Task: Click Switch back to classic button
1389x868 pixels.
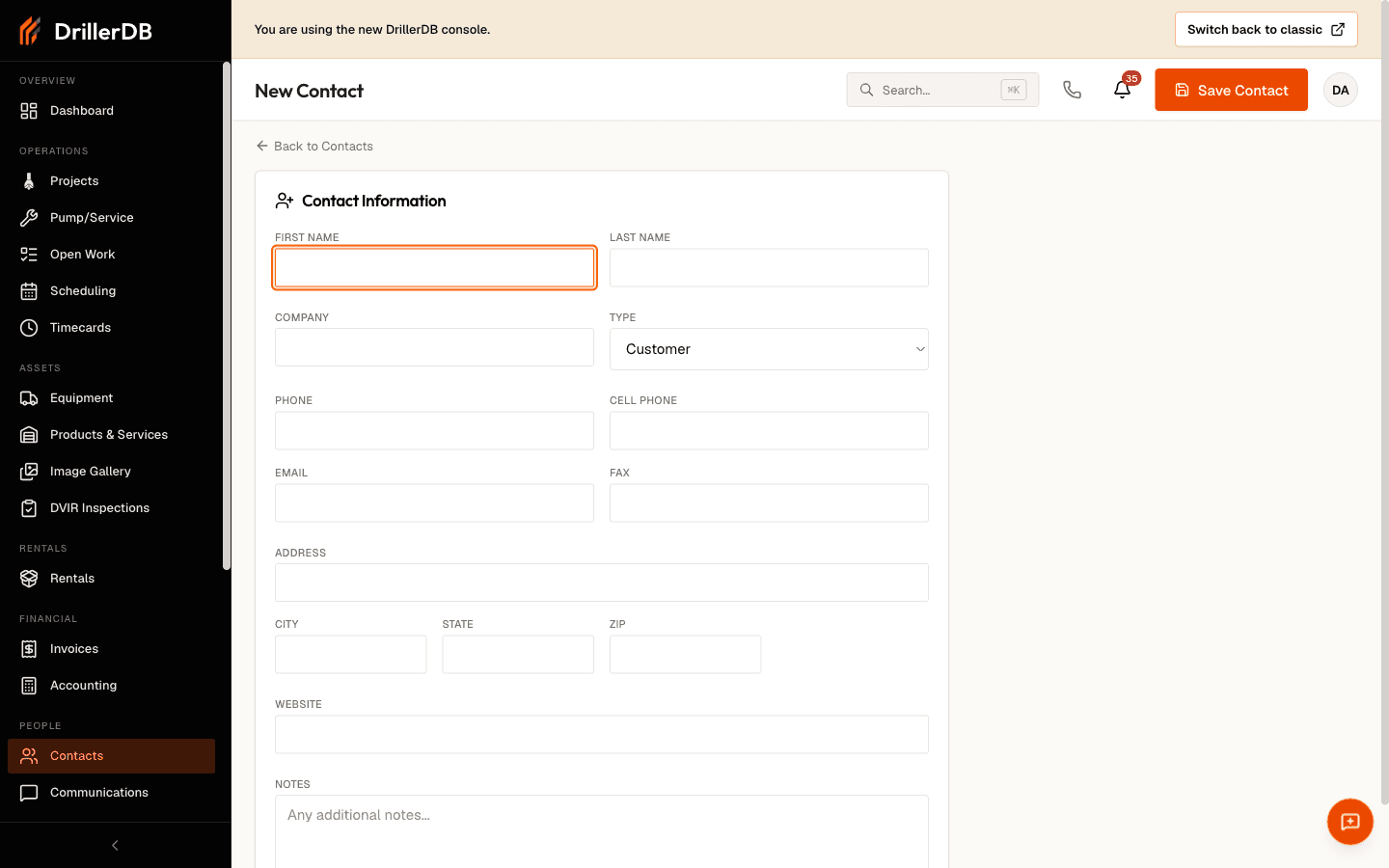Action: [1266, 30]
